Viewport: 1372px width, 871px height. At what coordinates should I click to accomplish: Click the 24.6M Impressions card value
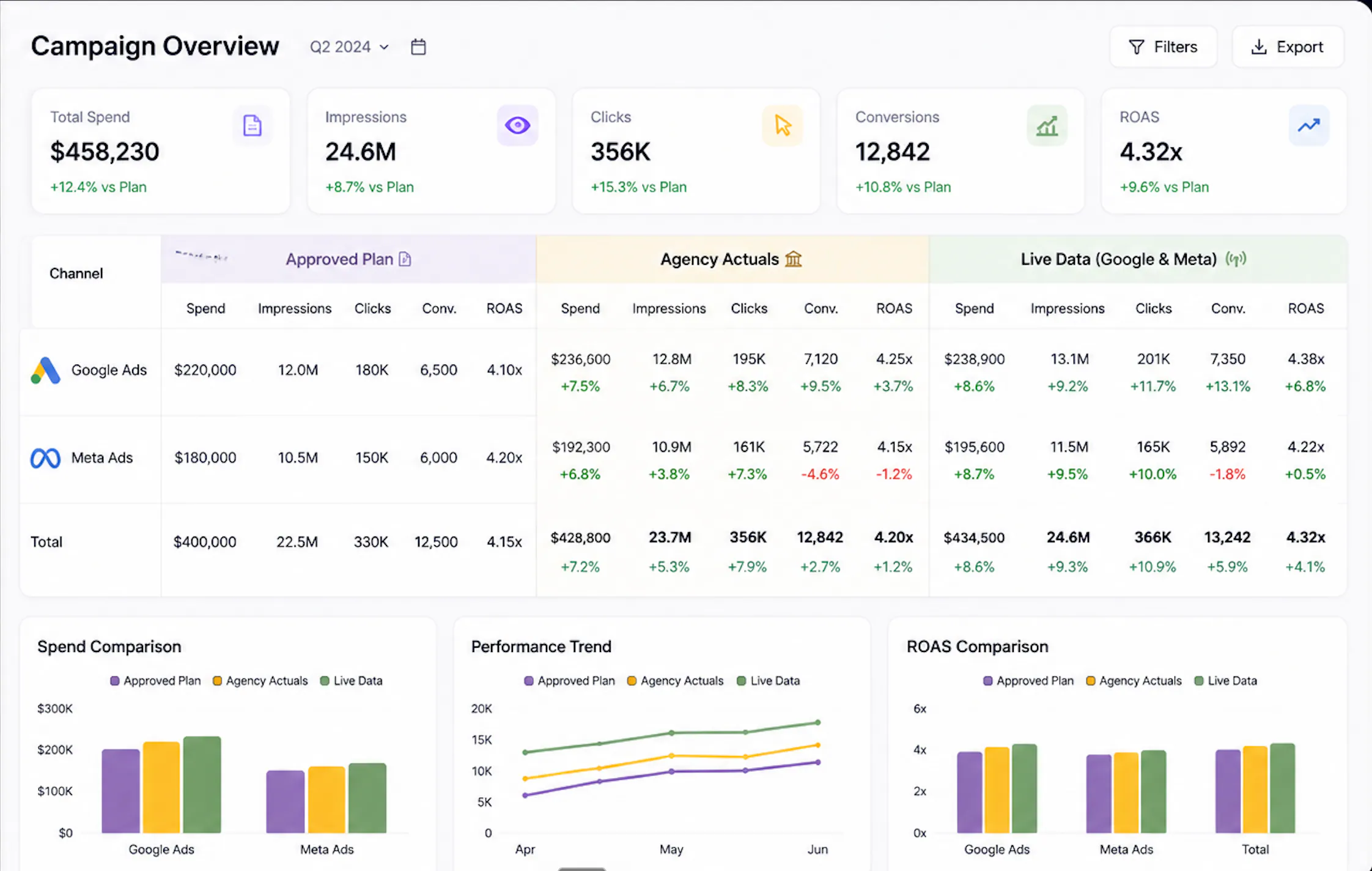pyautogui.click(x=361, y=152)
